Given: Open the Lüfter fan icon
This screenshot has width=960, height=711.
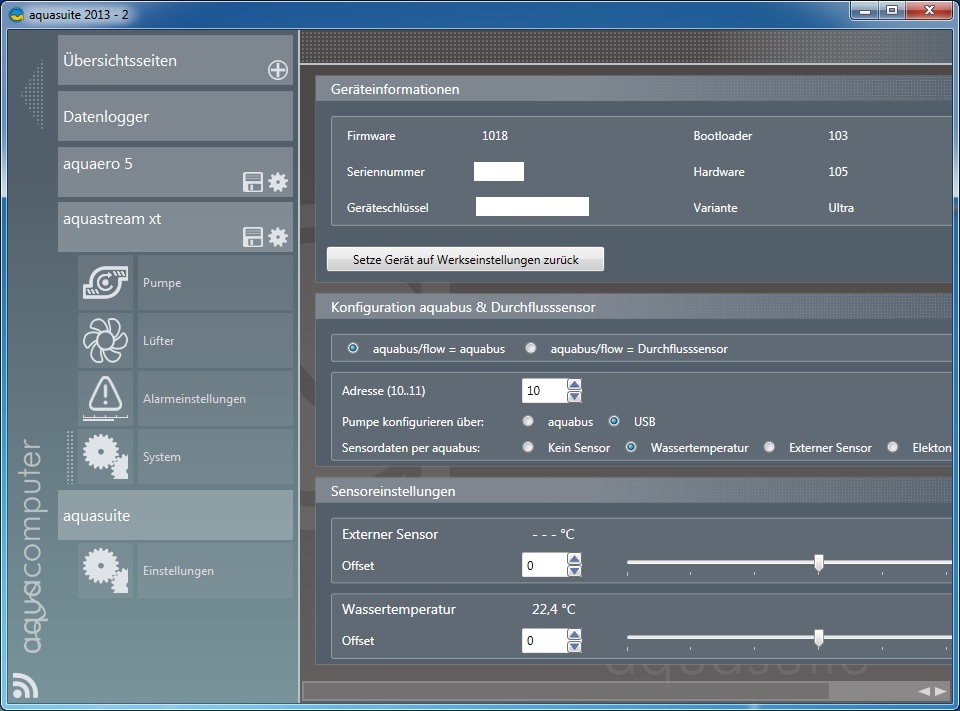Looking at the screenshot, I should pos(105,341).
